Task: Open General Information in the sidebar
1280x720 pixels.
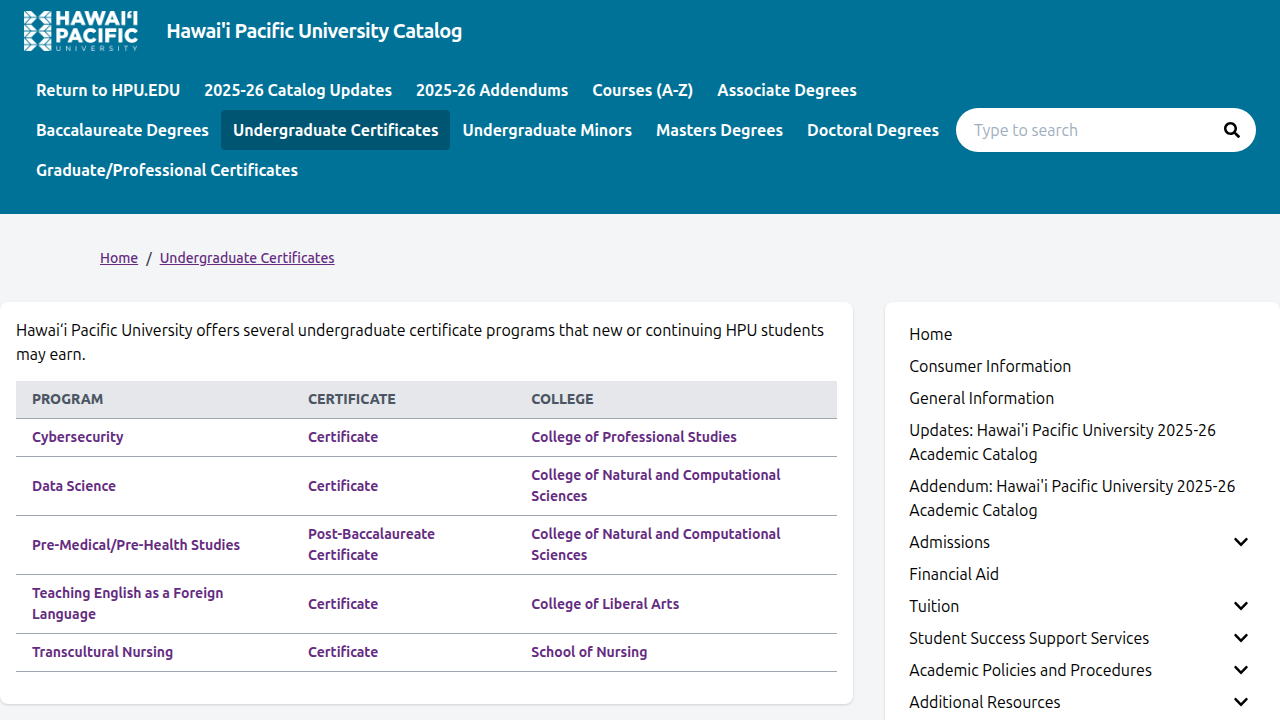Action: 981,398
